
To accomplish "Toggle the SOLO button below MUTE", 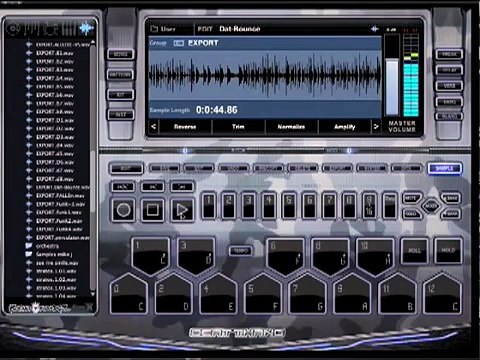I will pyautogui.click(x=411, y=214).
